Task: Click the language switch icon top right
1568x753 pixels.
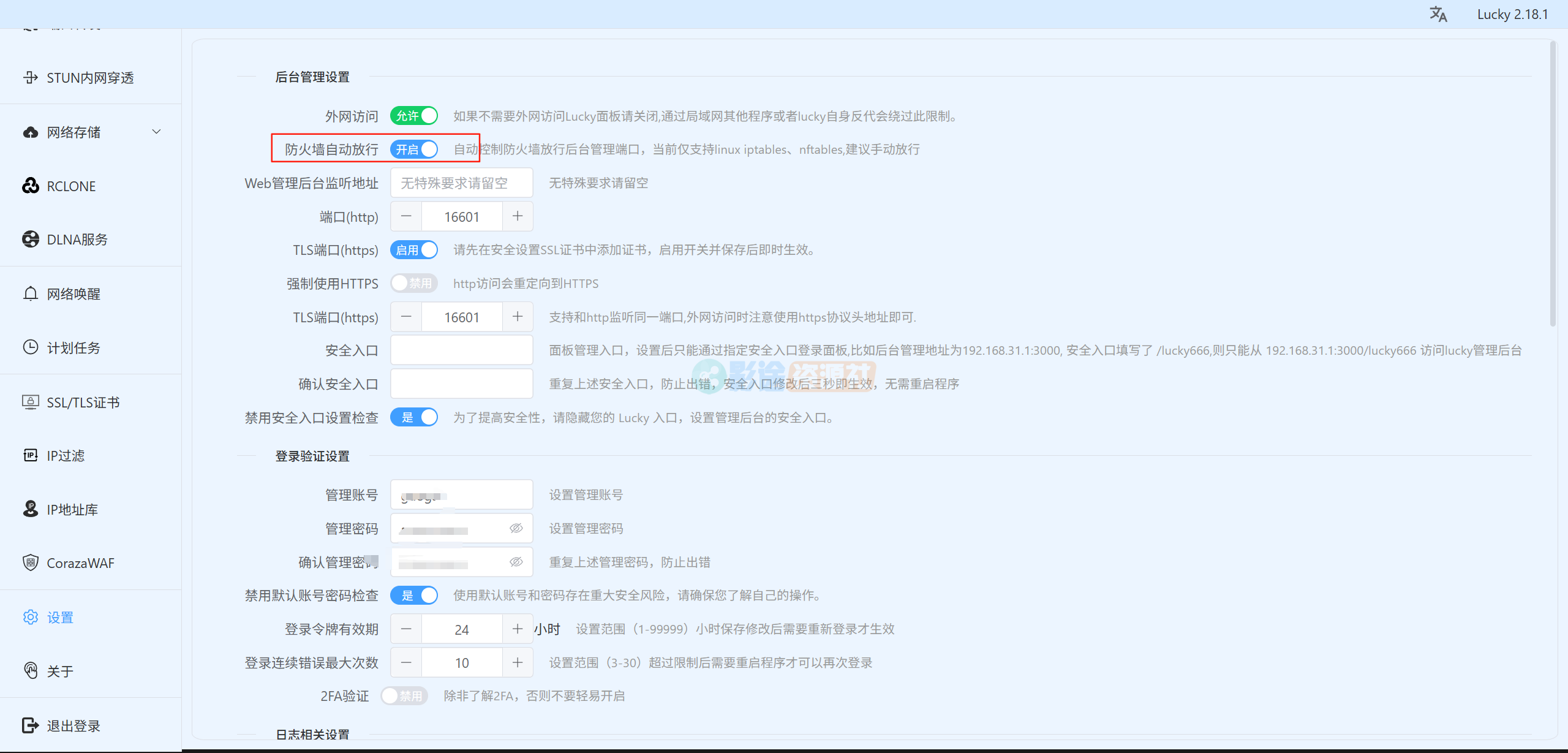Action: pos(1438,13)
